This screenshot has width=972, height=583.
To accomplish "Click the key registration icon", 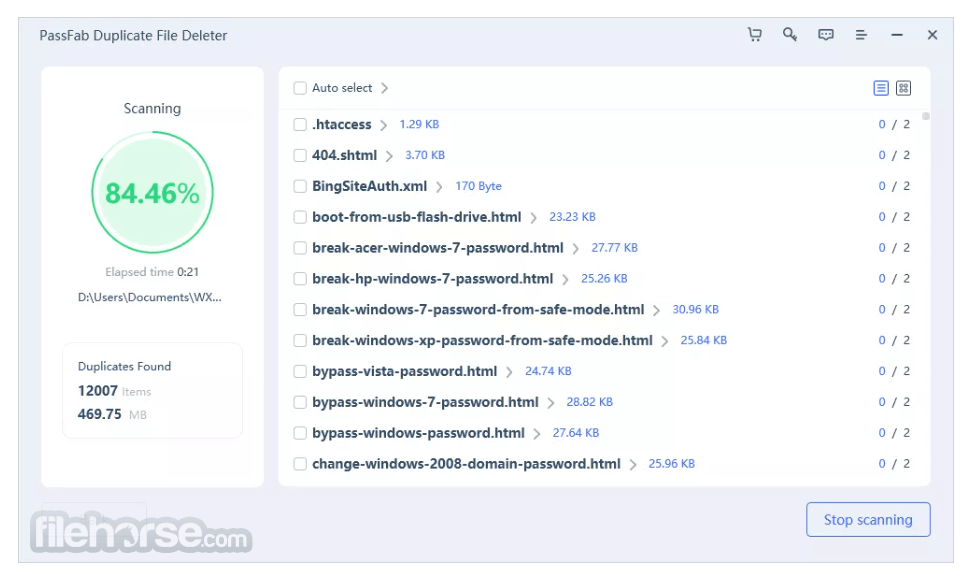I will tap(789, 35).
